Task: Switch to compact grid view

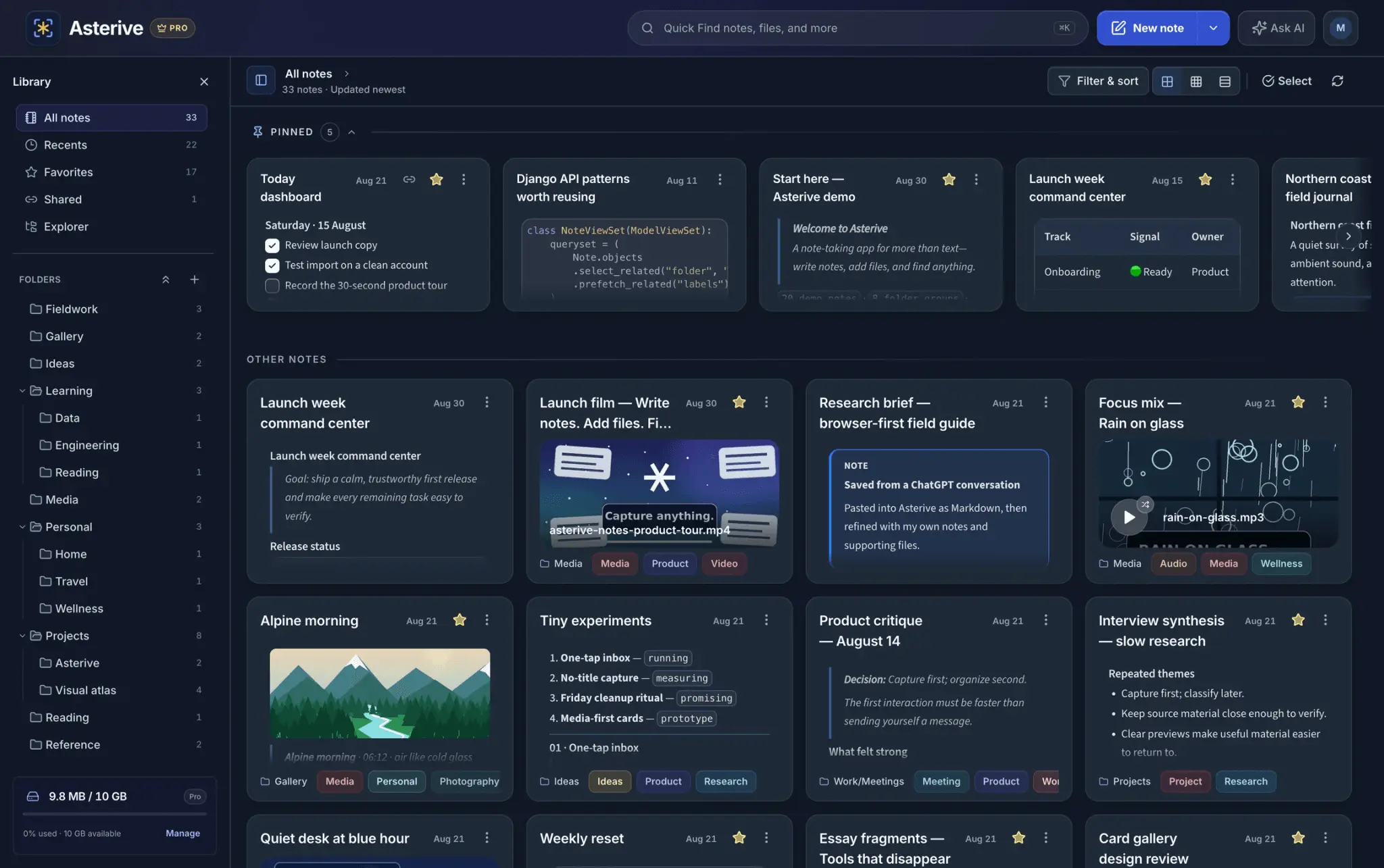Action: 1196,81
